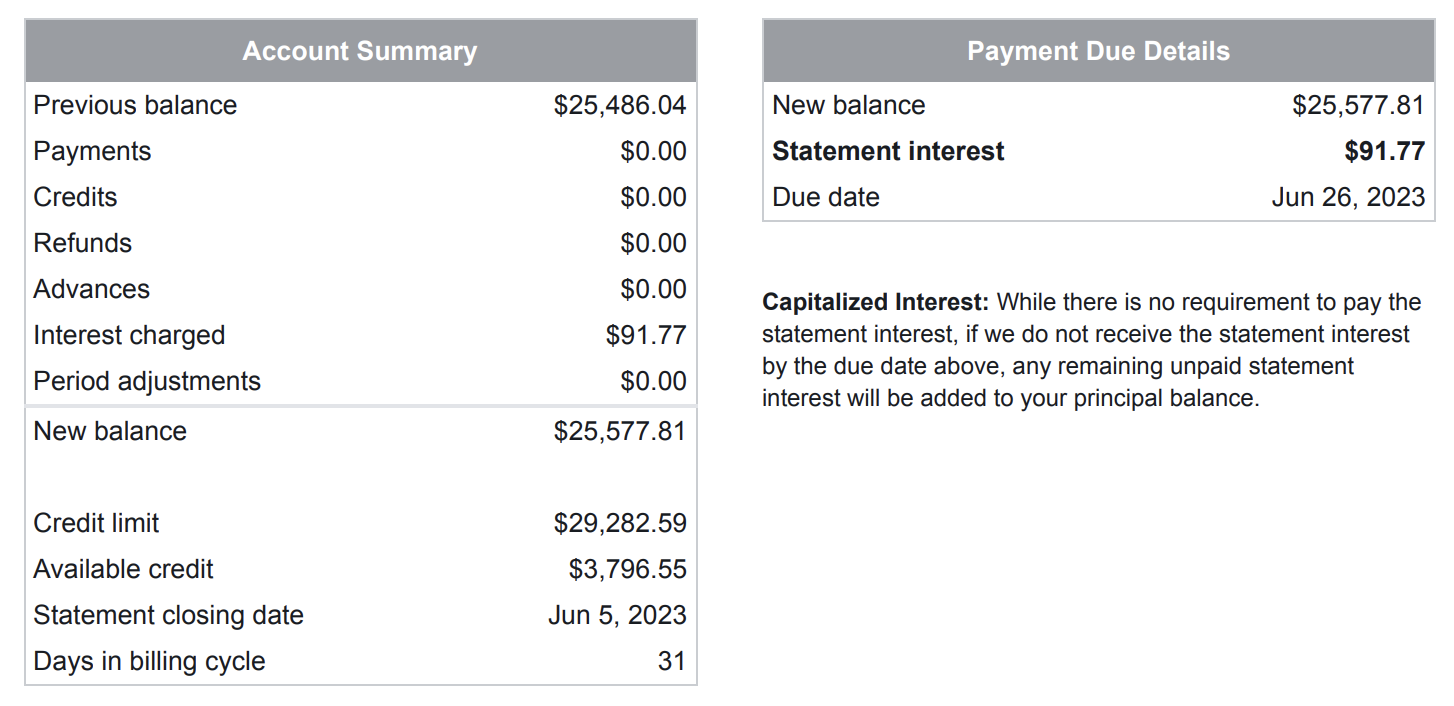The width and height of the screenshot is (1454, 706).
Task: Click the Credits row label
Action: click(75, 197)
